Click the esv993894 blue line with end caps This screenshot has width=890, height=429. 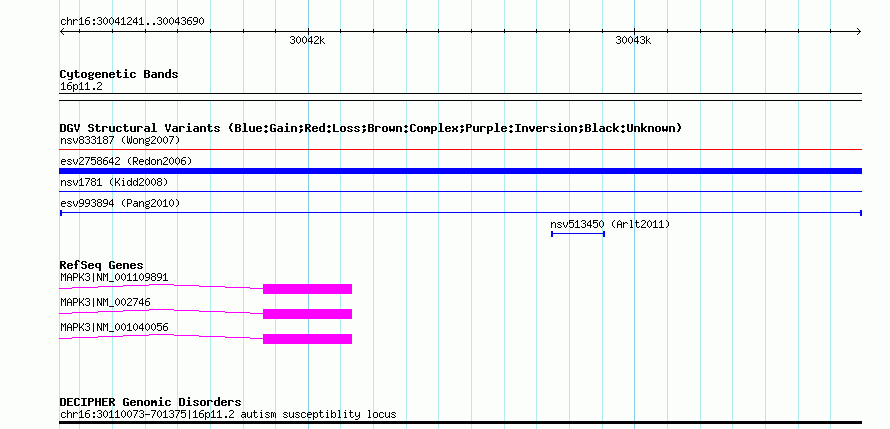(461, 213)
